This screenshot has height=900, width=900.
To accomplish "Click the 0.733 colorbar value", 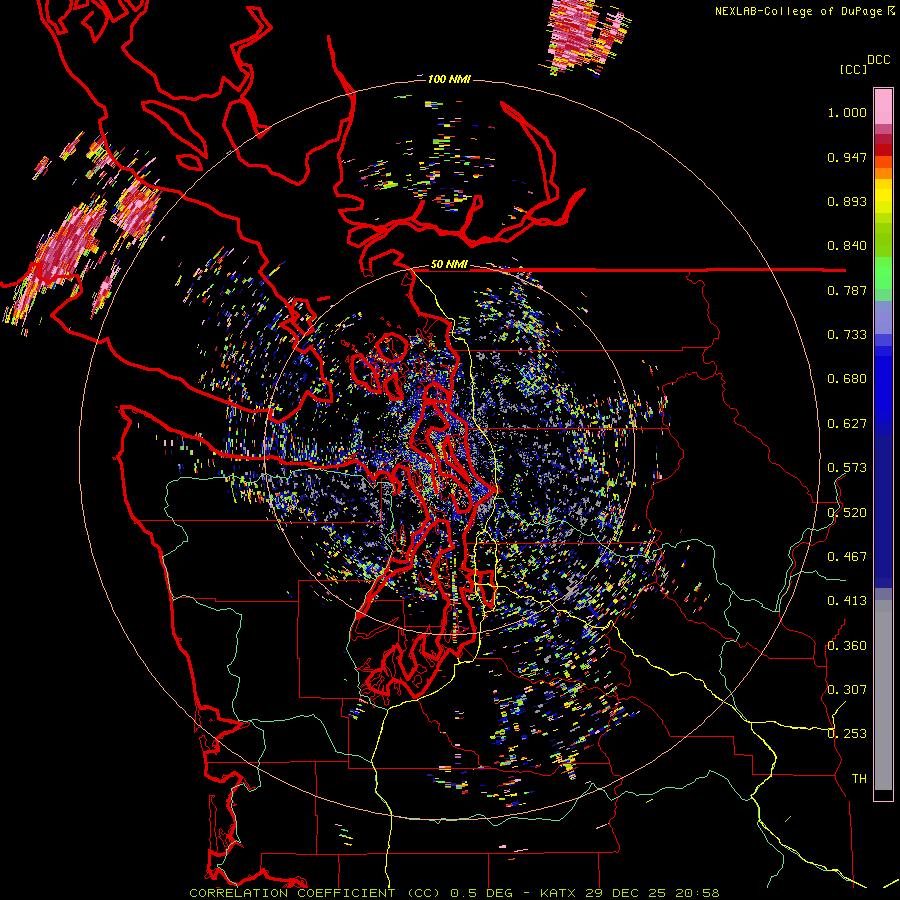I will click(x=847, y=335).
